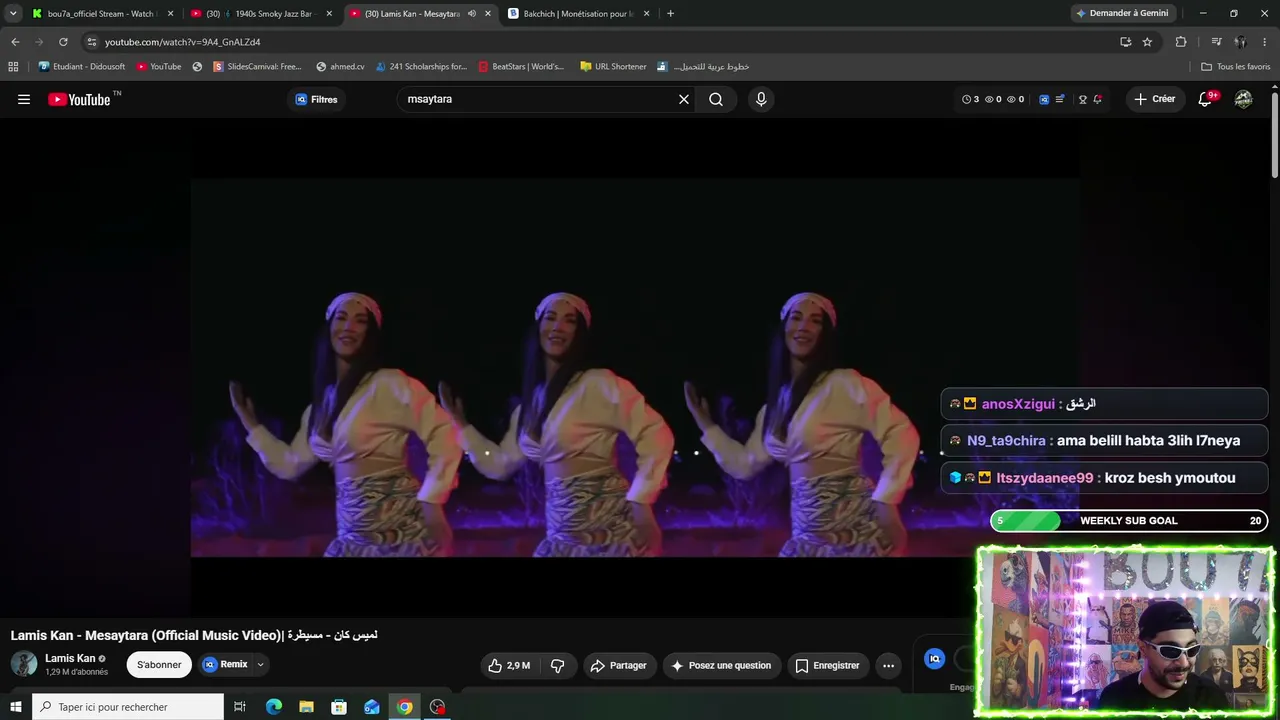
Task: Open Chrome media controls icon
Action: point(1216,42)
